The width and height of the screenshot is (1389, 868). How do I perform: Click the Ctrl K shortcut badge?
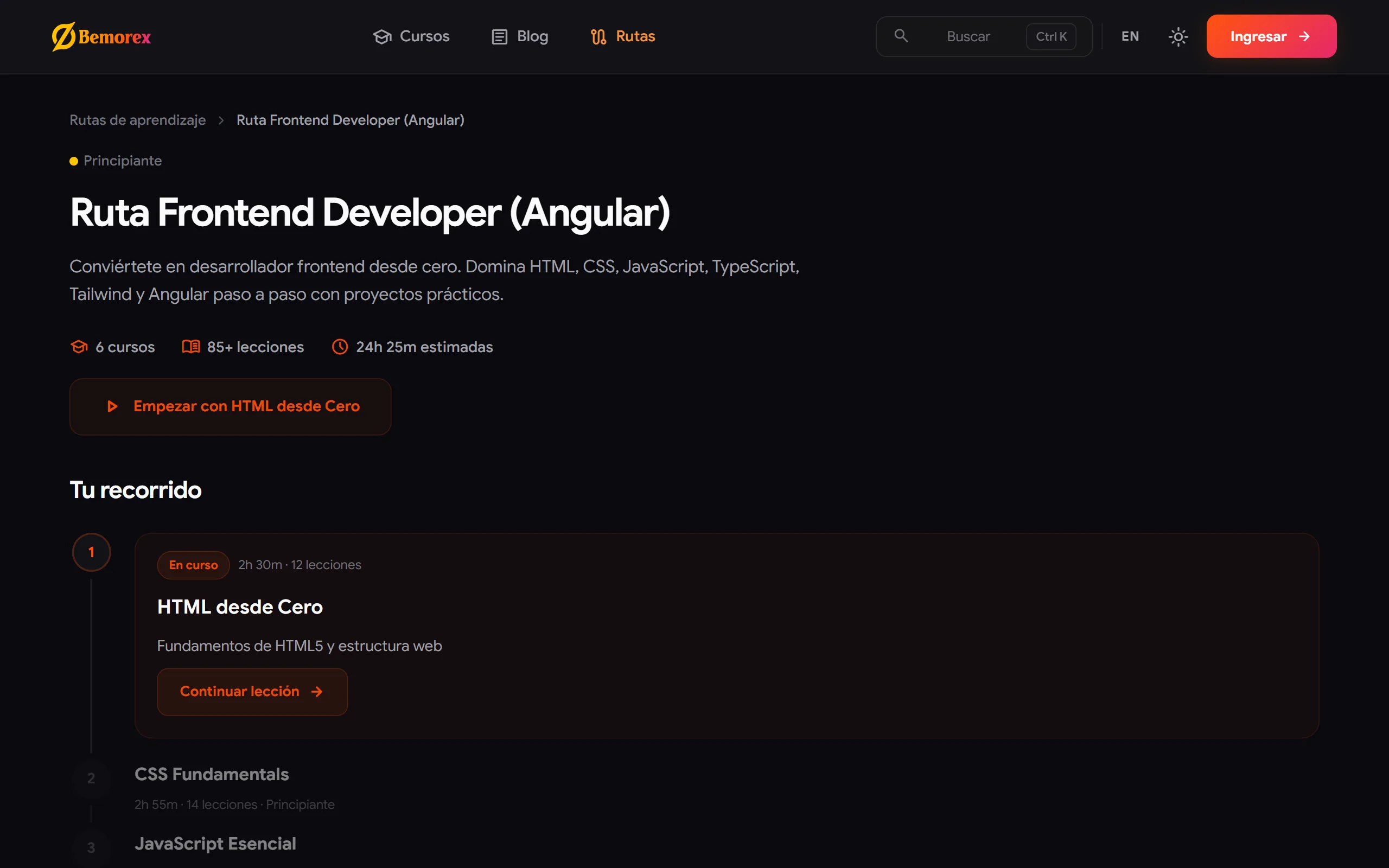pyautogui.click(x=1051, y=36)
